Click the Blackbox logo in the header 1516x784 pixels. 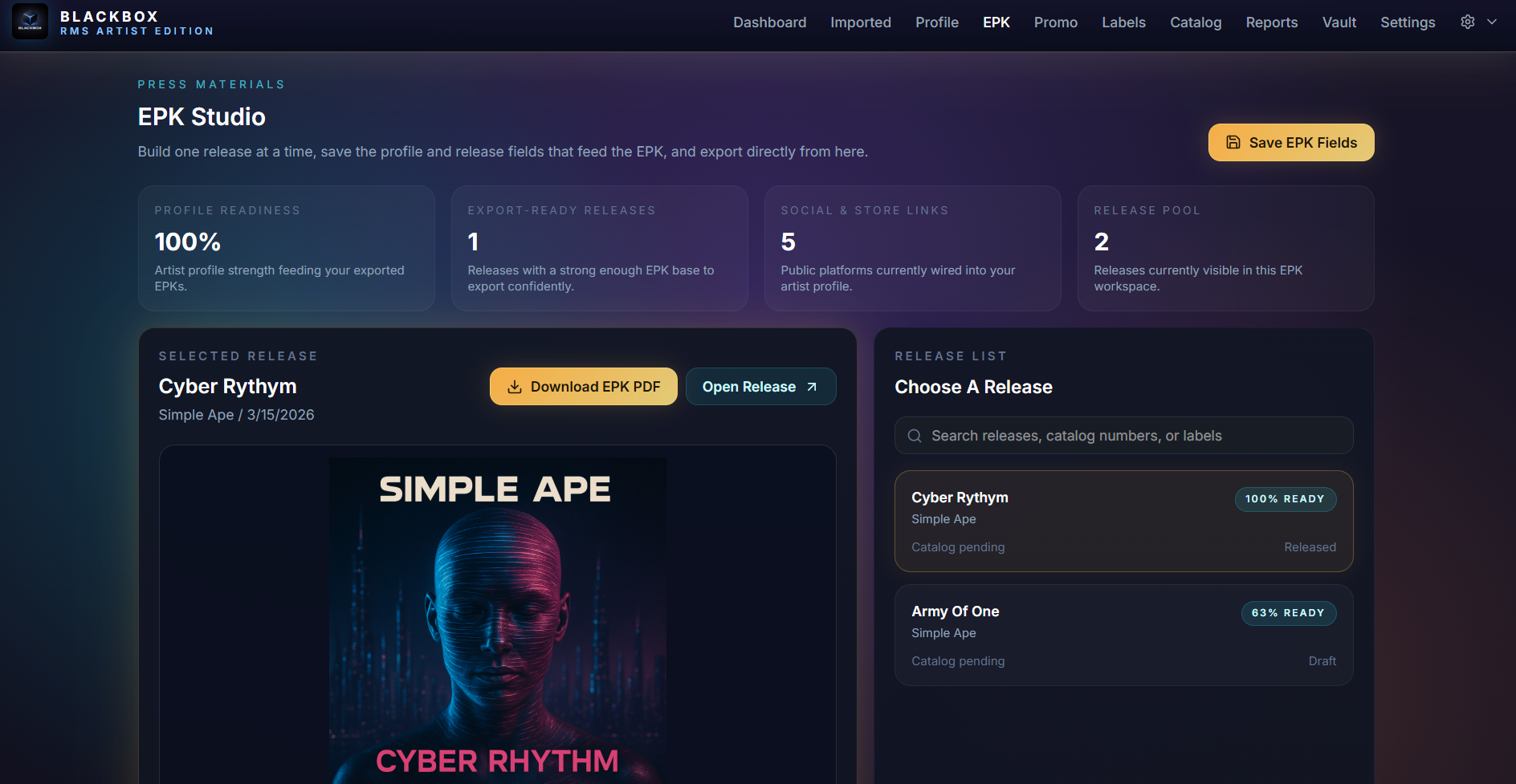click(30, 22)
